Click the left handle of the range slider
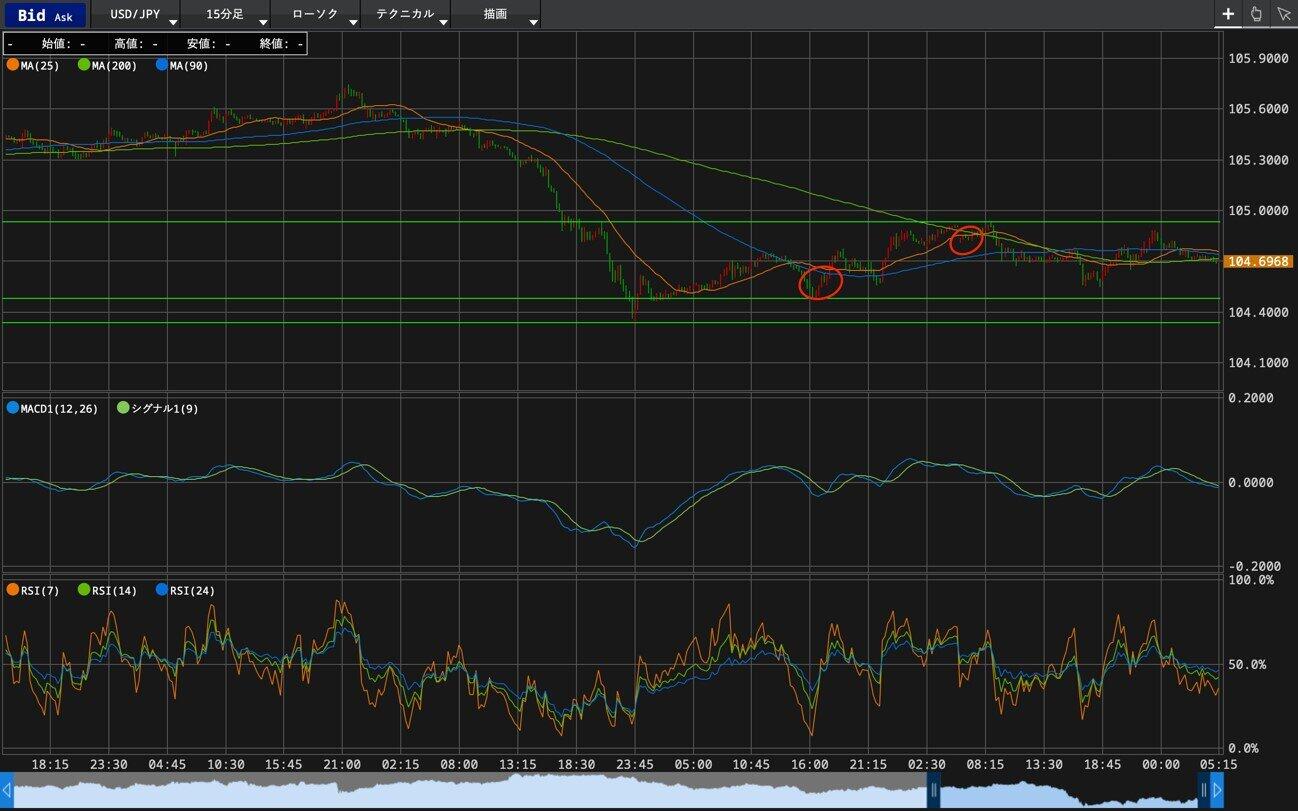 [x=933, y=791]
